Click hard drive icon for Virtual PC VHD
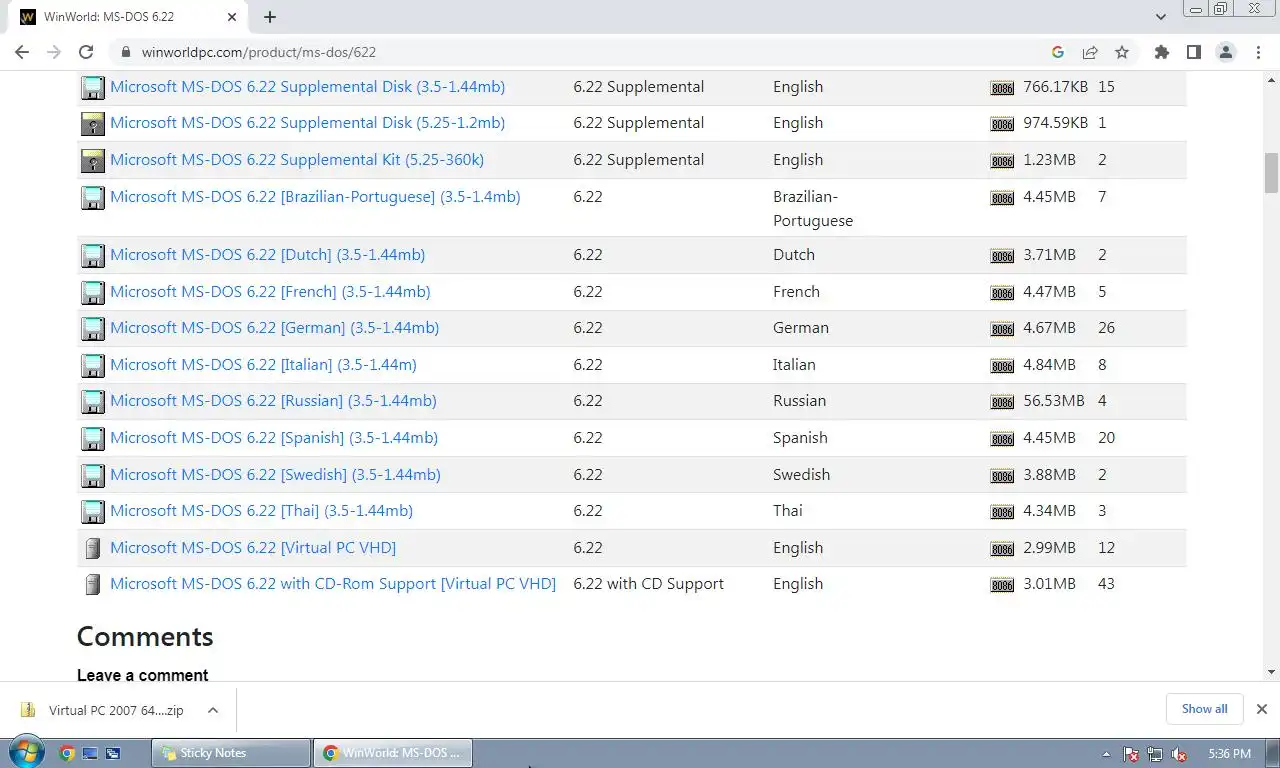 click(92, 548)
